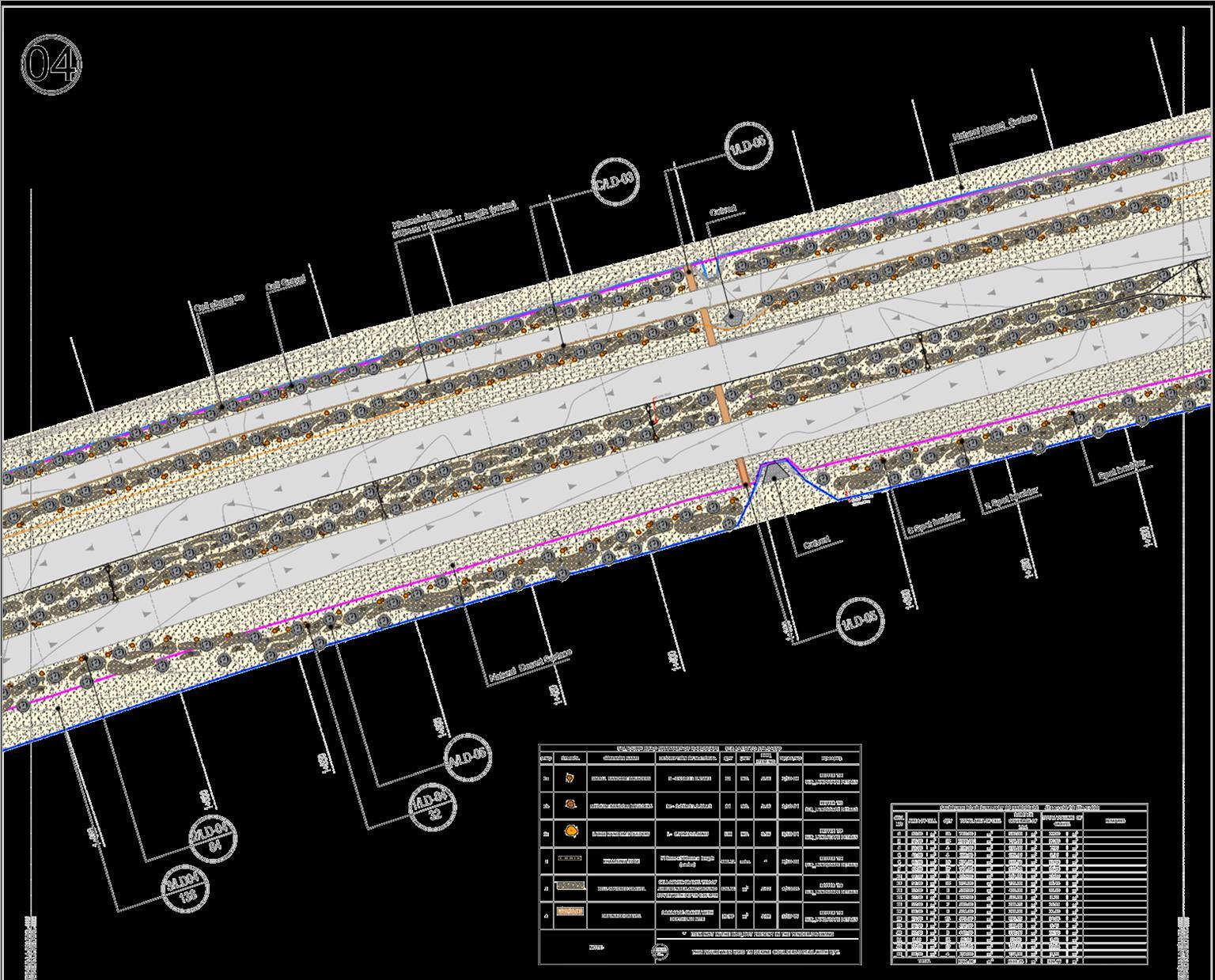Click the small random boulder legend symbol
Image resolution: width=1215 pixels, height=980 pixels.
(x=570, y=779)
